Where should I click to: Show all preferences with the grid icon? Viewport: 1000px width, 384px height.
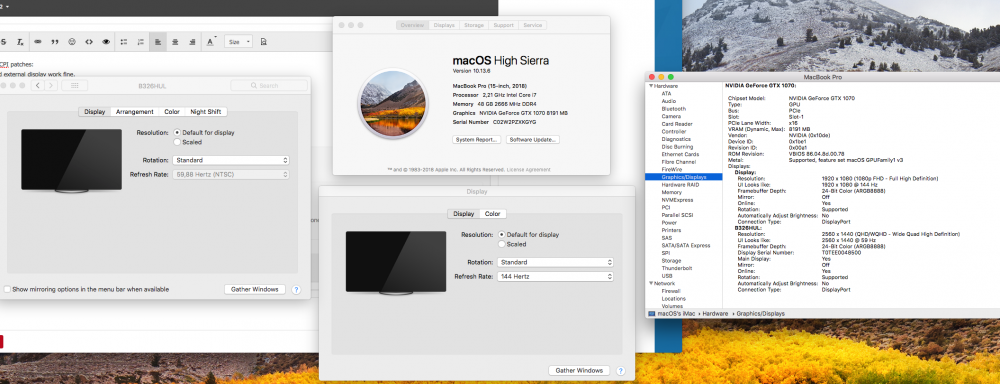click(75, 85)
